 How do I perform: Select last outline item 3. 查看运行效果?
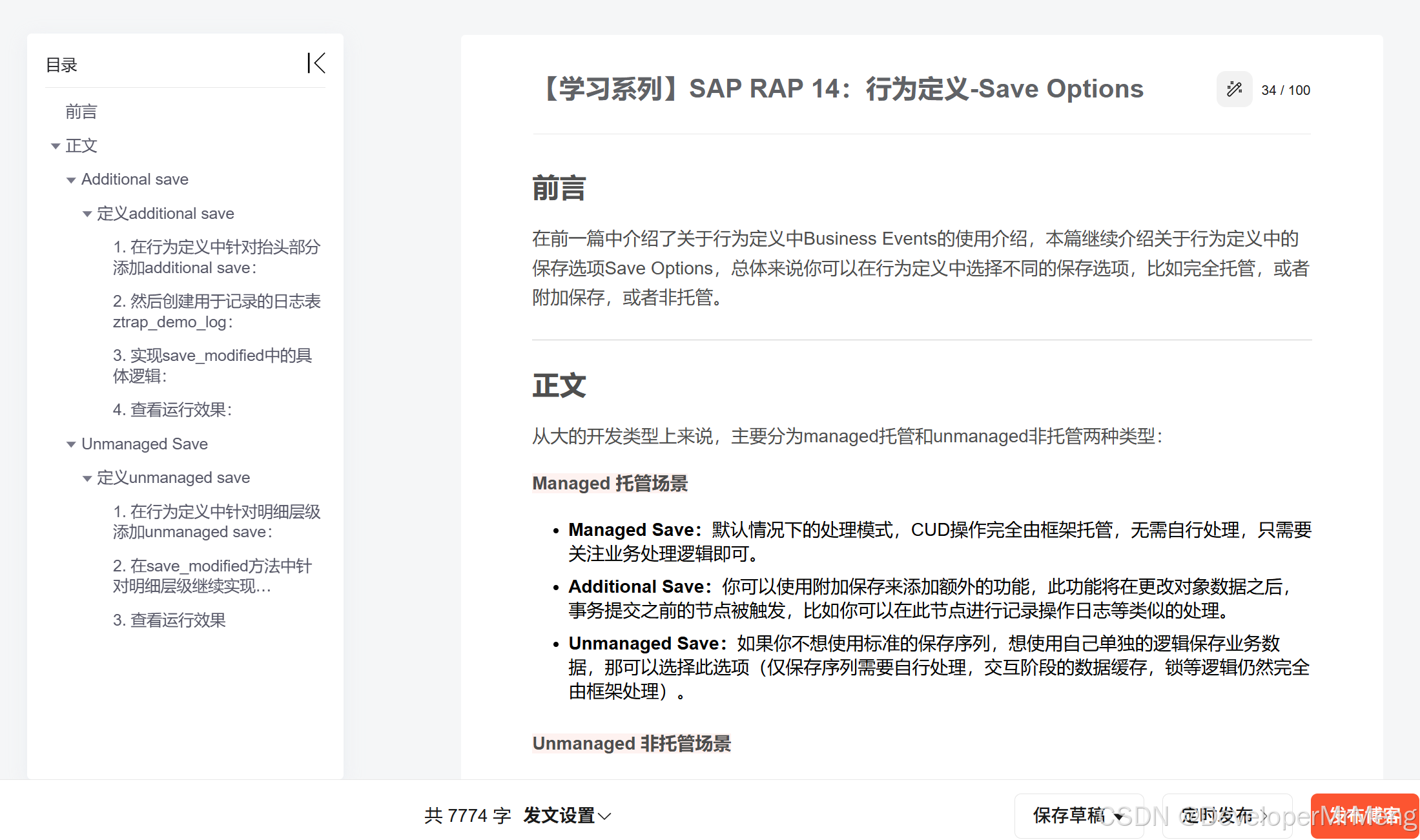(169, 620)
